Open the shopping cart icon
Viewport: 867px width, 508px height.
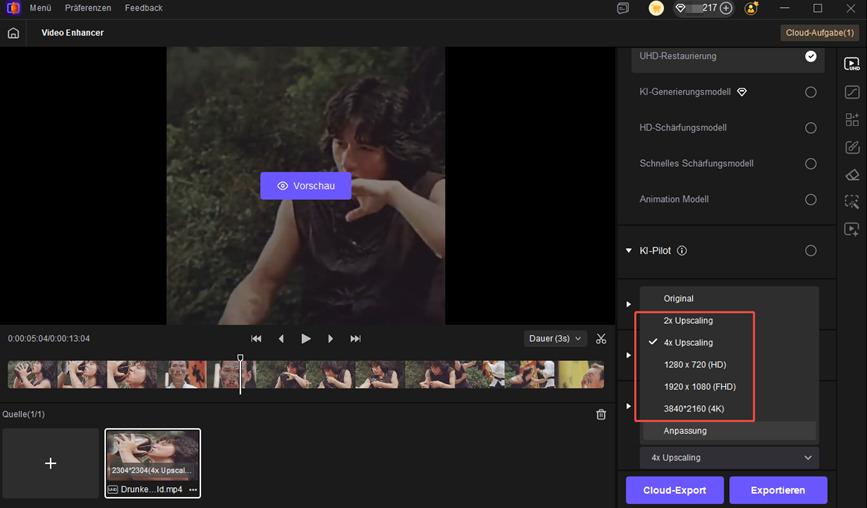[x=656, y=8]
